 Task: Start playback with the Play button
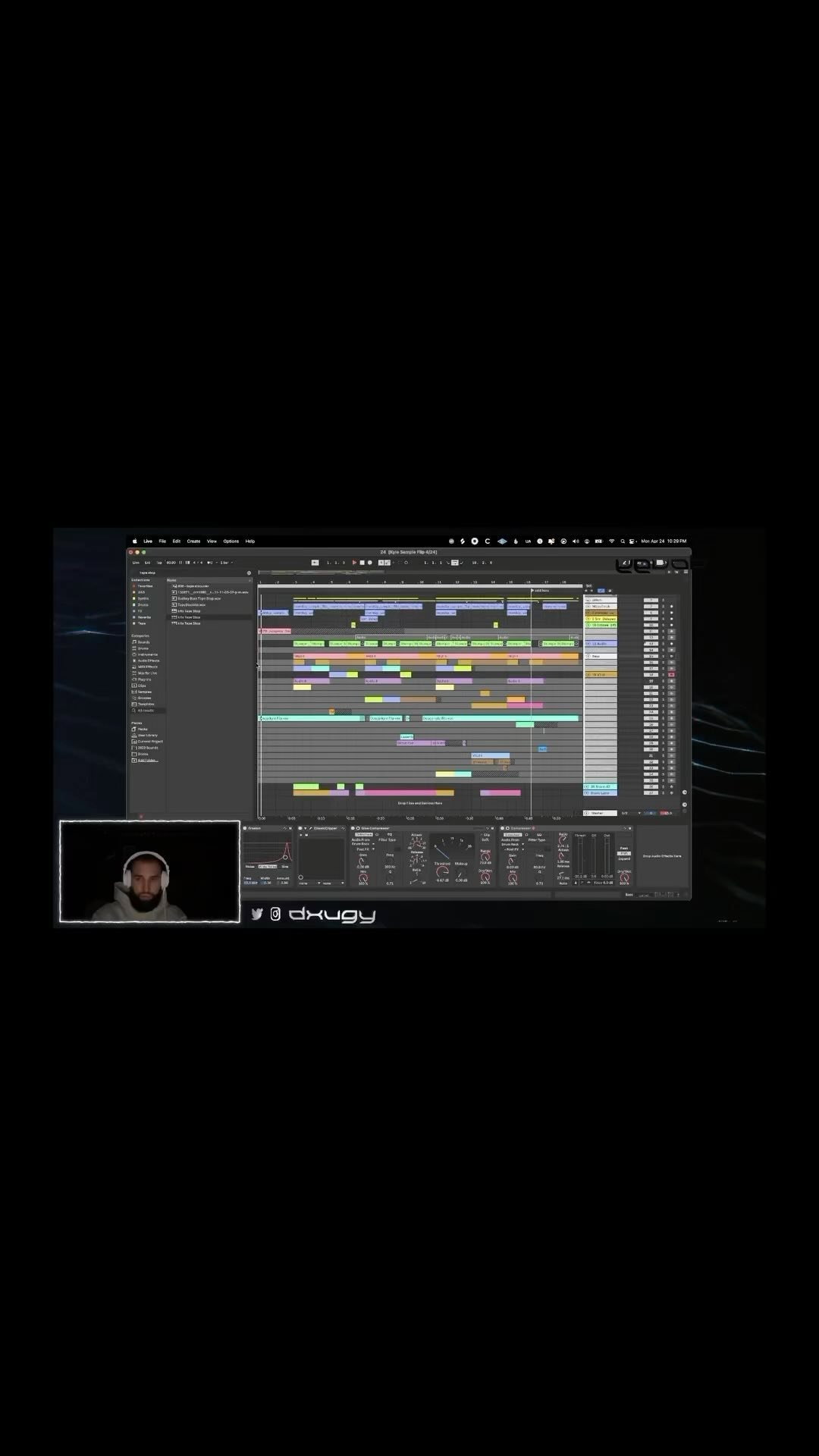tap(354, 562)
